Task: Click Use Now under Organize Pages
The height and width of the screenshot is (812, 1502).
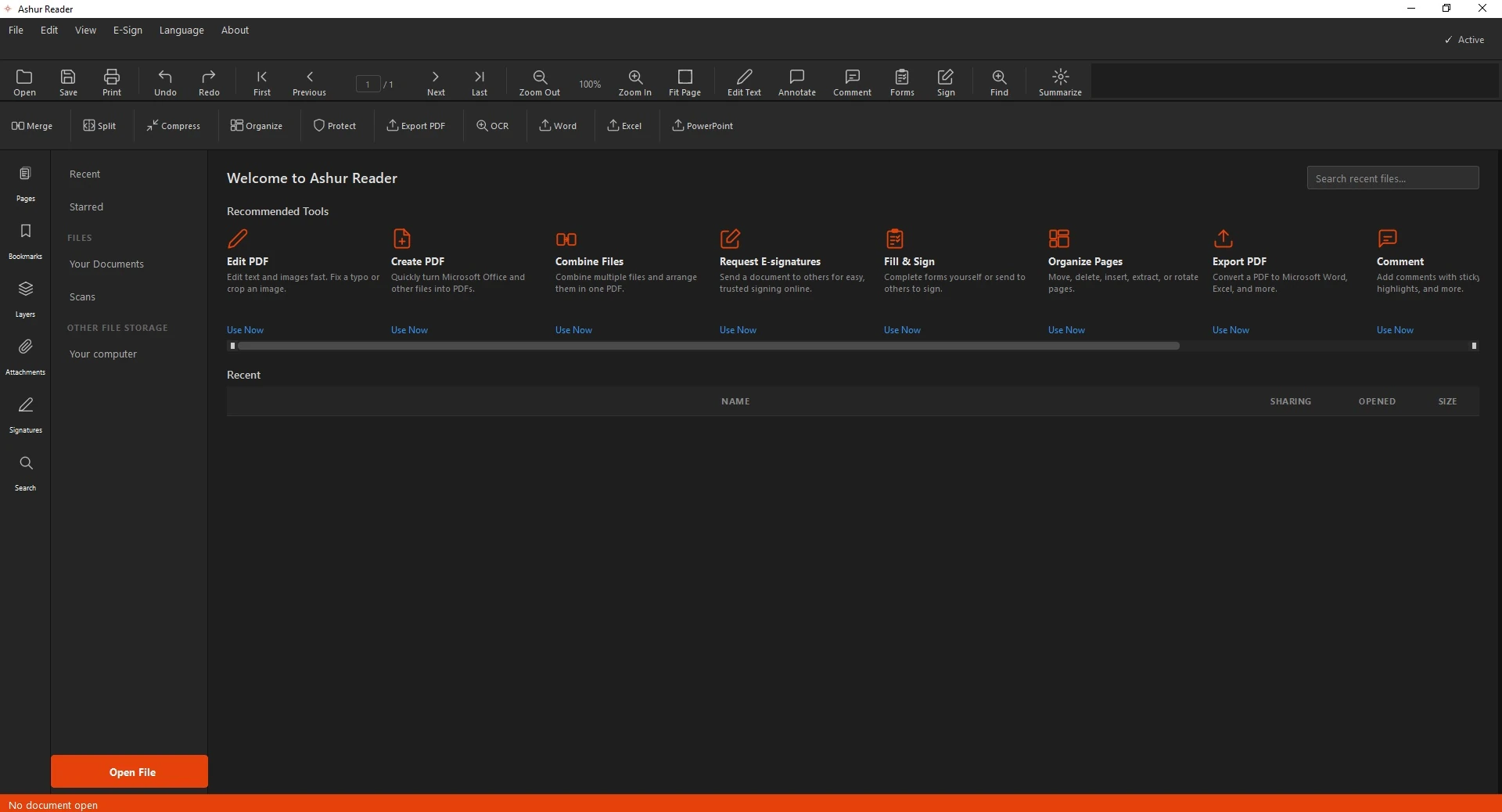Action: click(x=1066, y=330)
